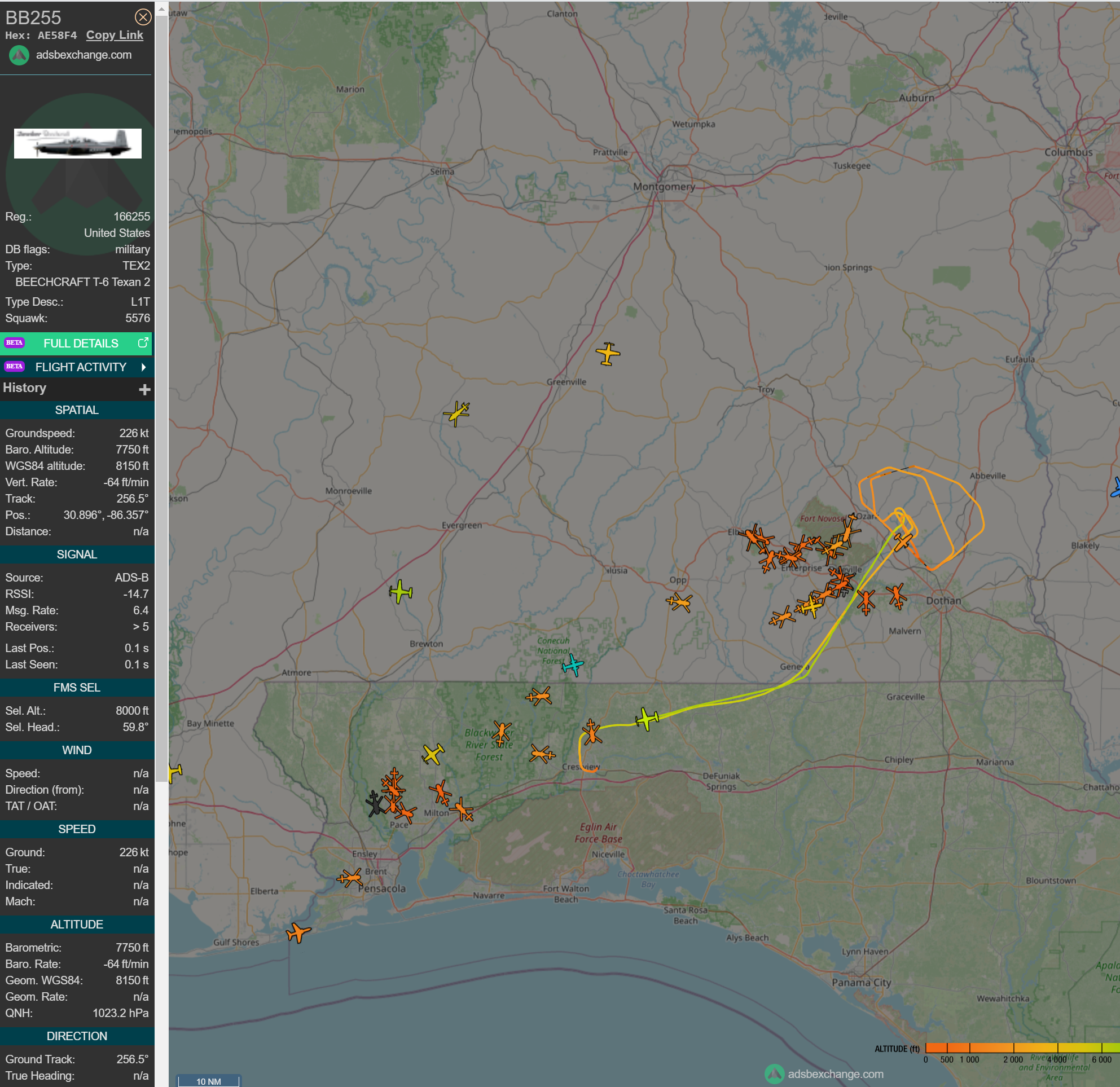The image size is (1120, 1087).
Task: Click the FMS SEL section header
Action: tap(77, 688)
